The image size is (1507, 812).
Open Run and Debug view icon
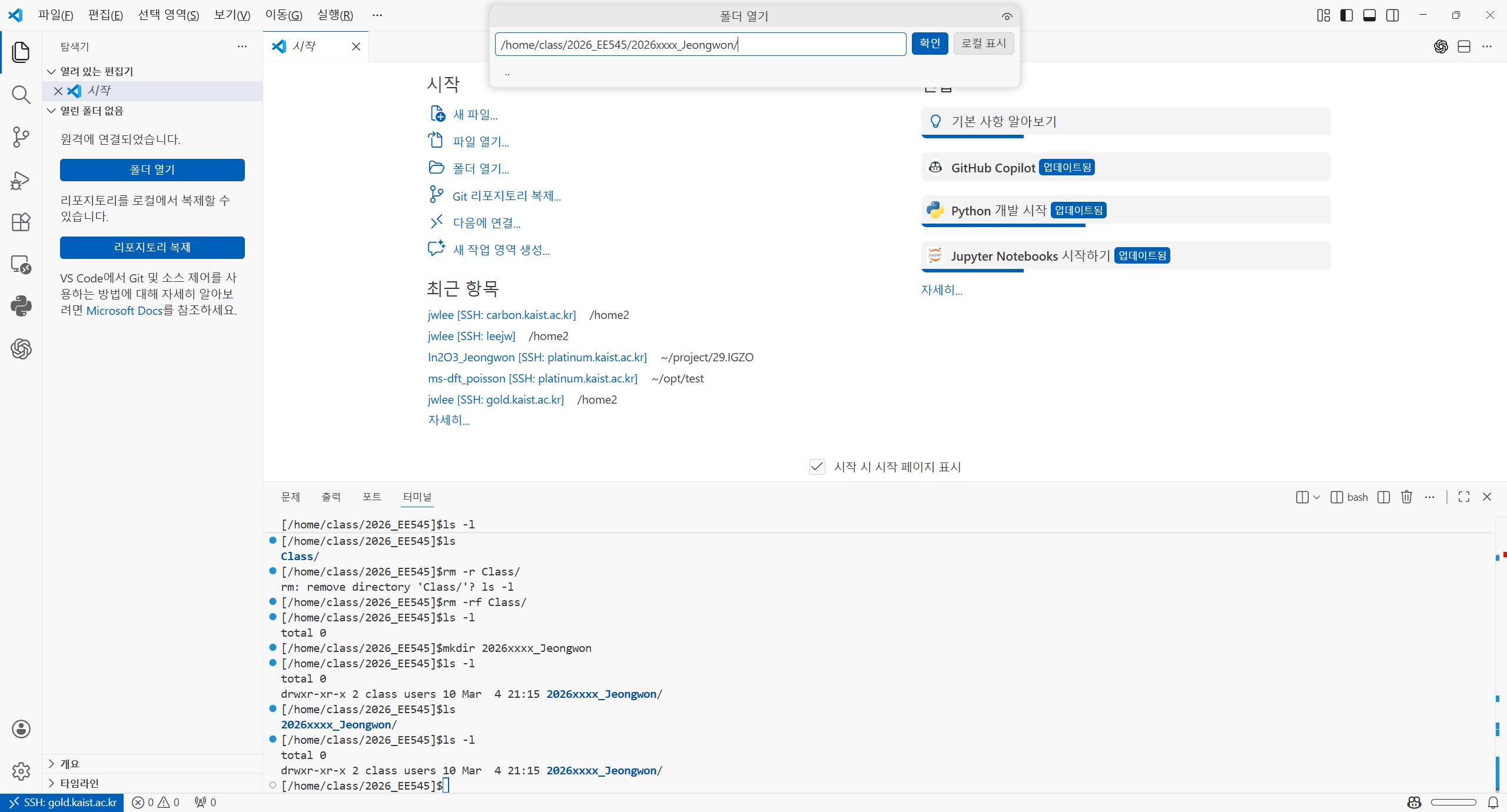point(21,180)
